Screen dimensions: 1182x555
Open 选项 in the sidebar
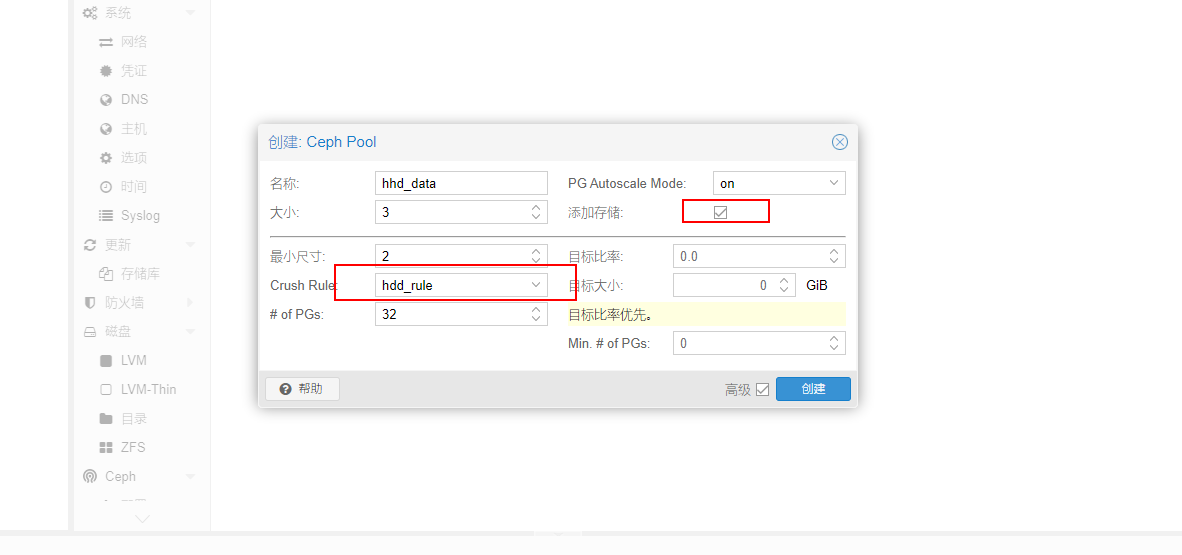[x=134, y=158]
